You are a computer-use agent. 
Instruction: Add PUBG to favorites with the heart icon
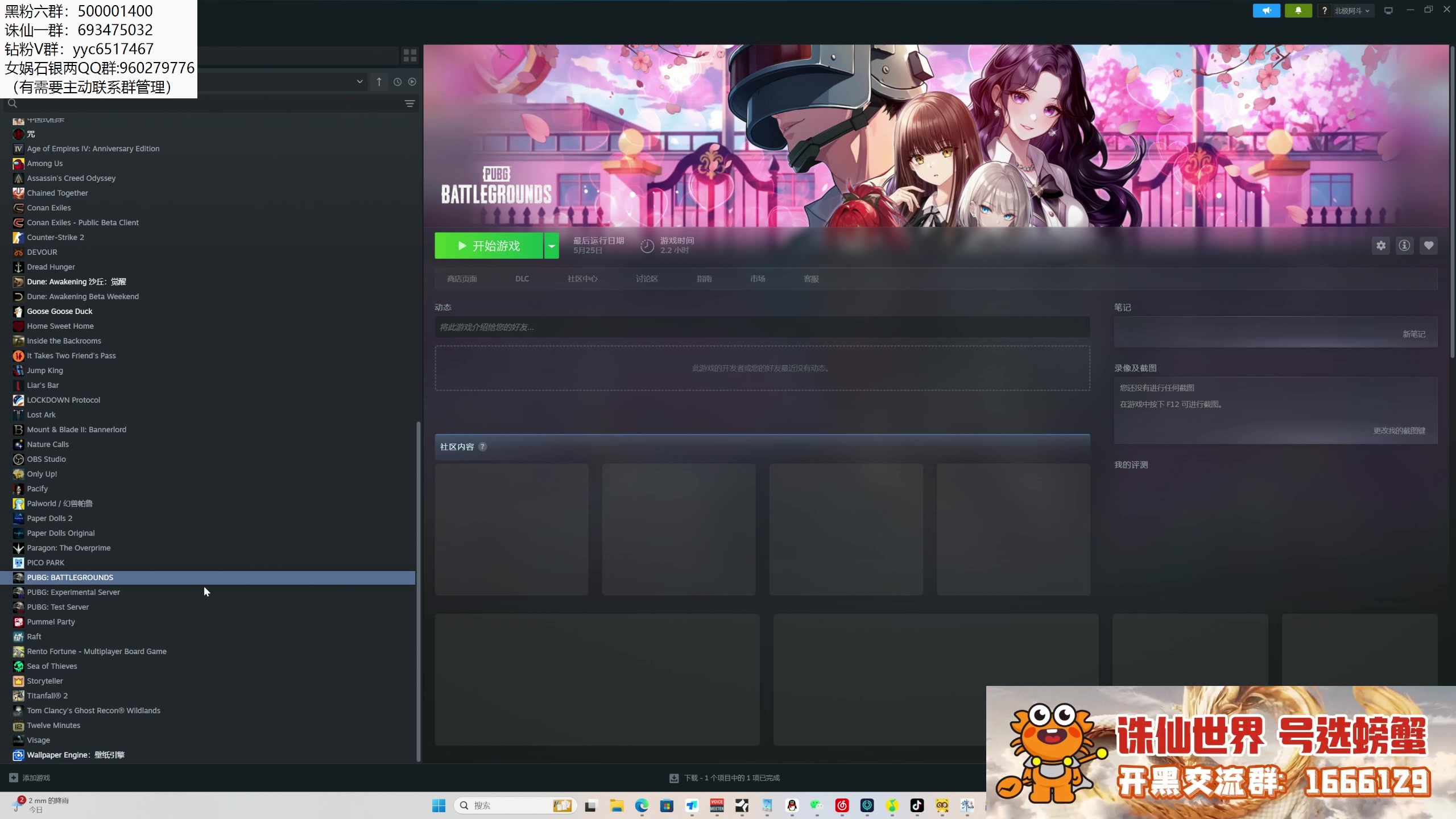[x=1428, y=246]
